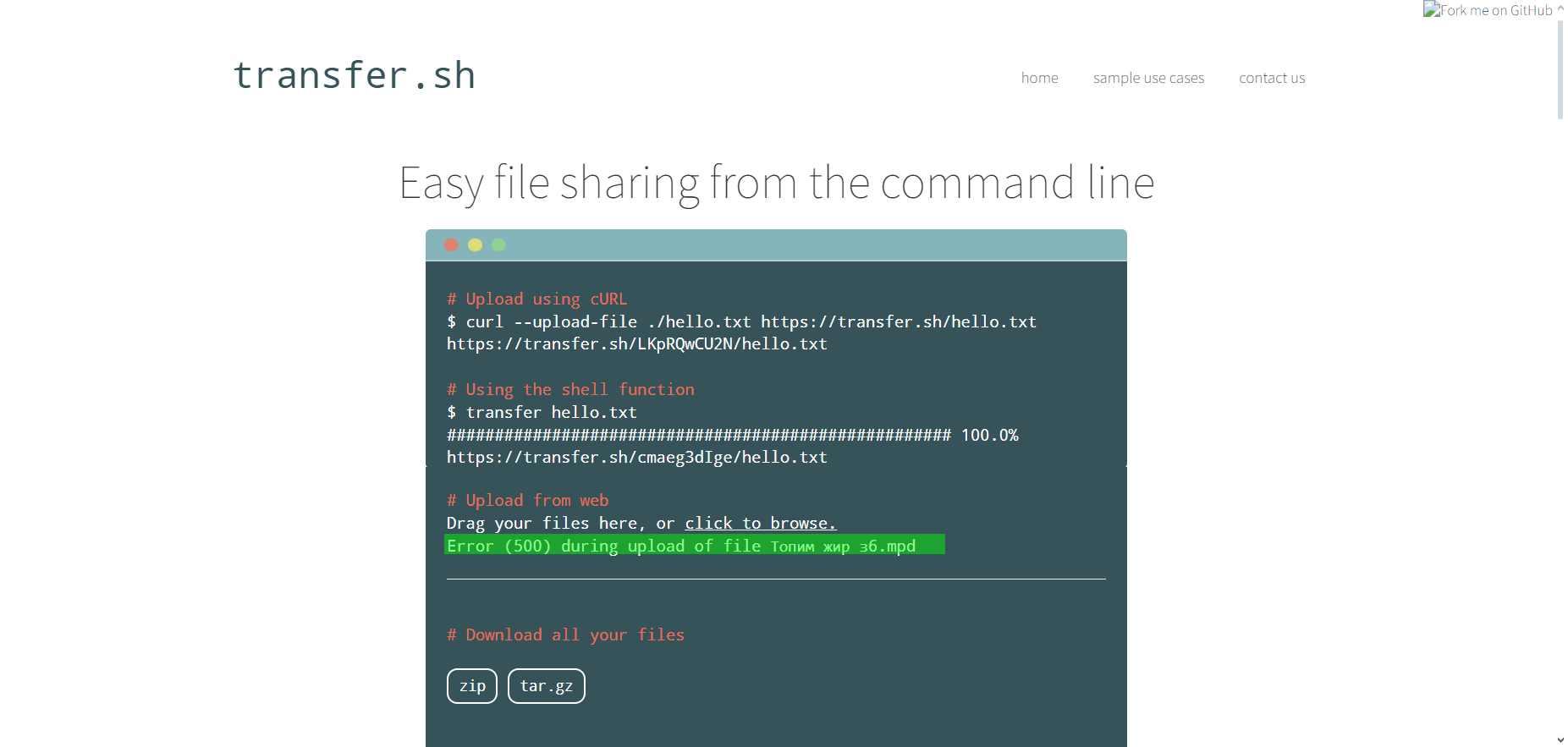Click the 'Easy file sharing from the command line' heading
The height and width of the screenshot is (747, 1568).
pyautogui.click(x=777, y=183)
